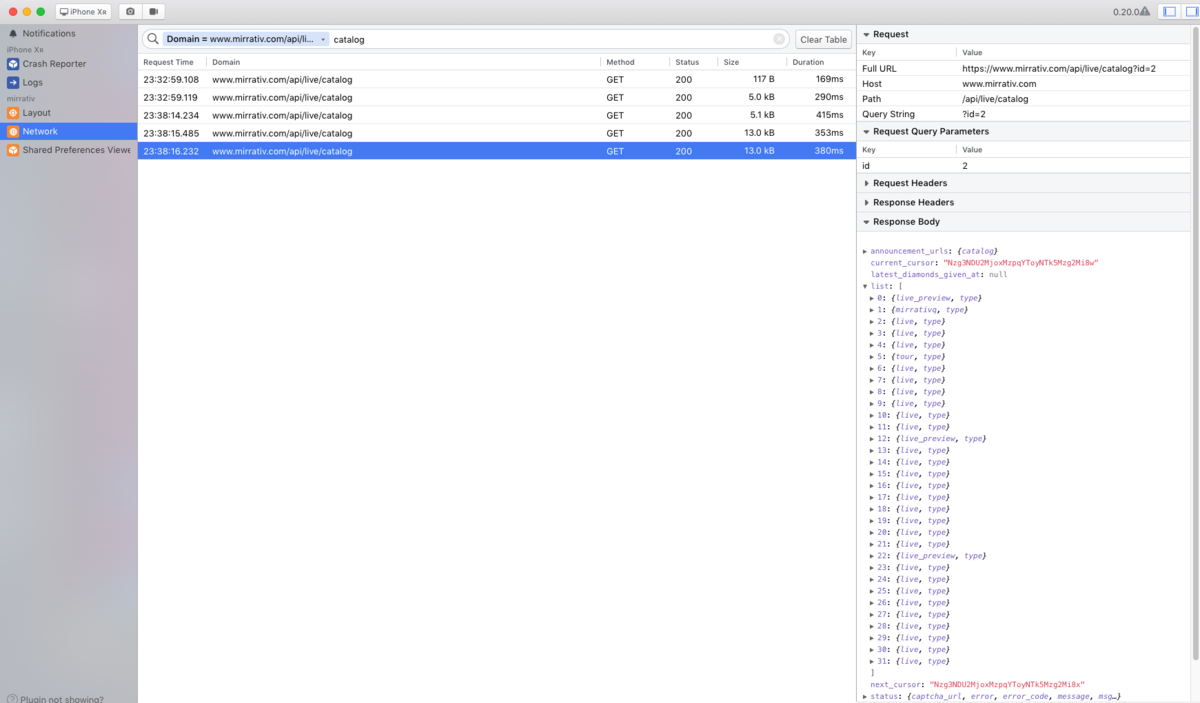The width and height of the screenshot is (1200, 703).
Task: Click the Network plugin icon
Action: click(13, 131)
